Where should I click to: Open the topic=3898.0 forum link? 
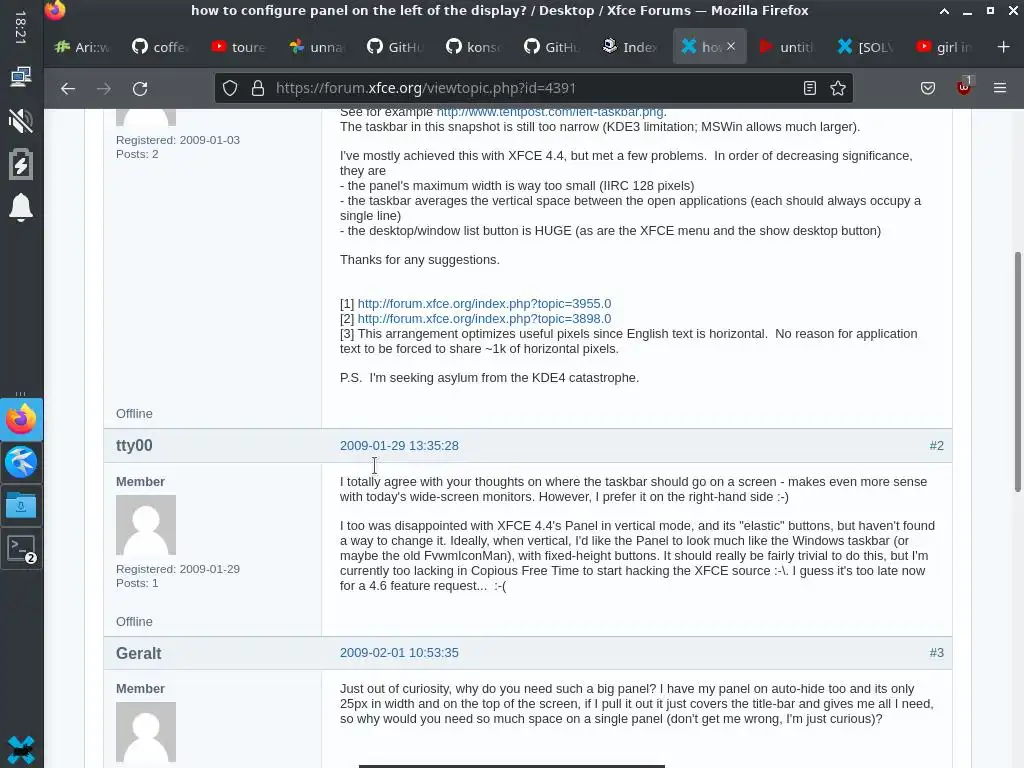coord(484,319)
